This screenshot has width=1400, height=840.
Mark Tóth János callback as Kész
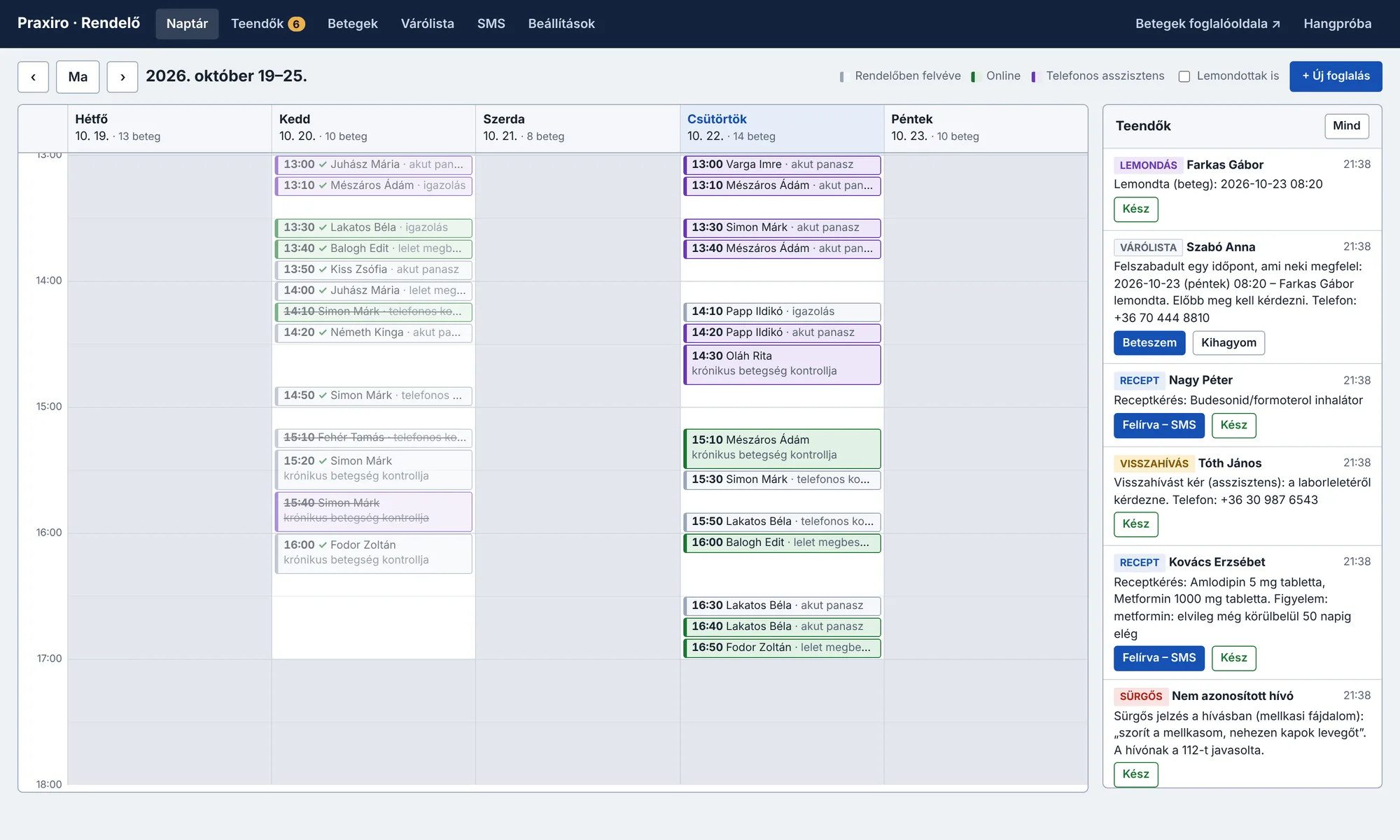(1135, 524)
